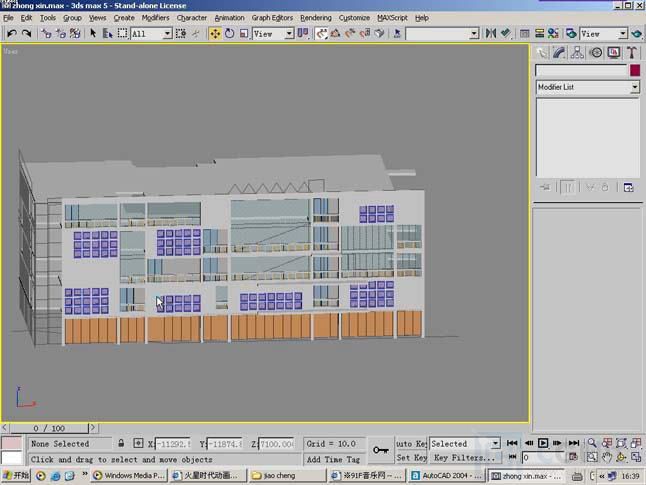Click the red object color swatch
This screenshot has height=485, width=646.
pyautogui.click(x=635, y=70)
